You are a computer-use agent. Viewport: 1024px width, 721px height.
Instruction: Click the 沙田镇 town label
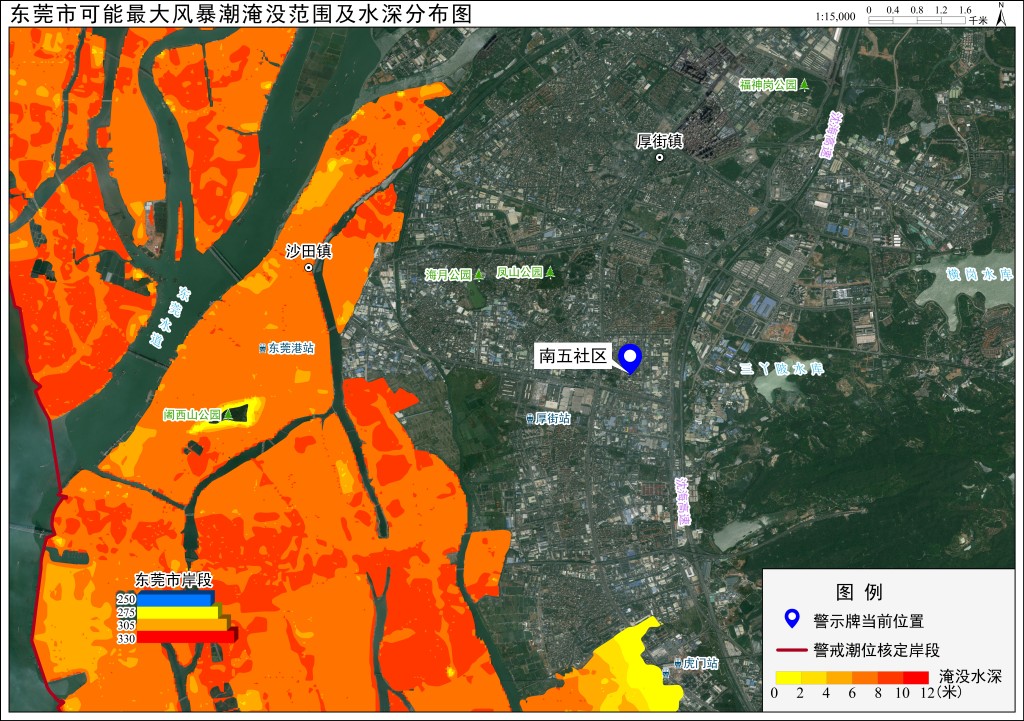click(309, 251)
